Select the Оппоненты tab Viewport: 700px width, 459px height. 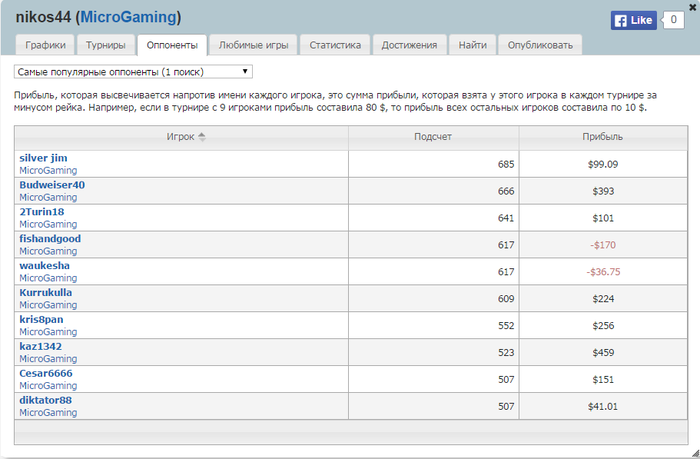coord(172,45)
